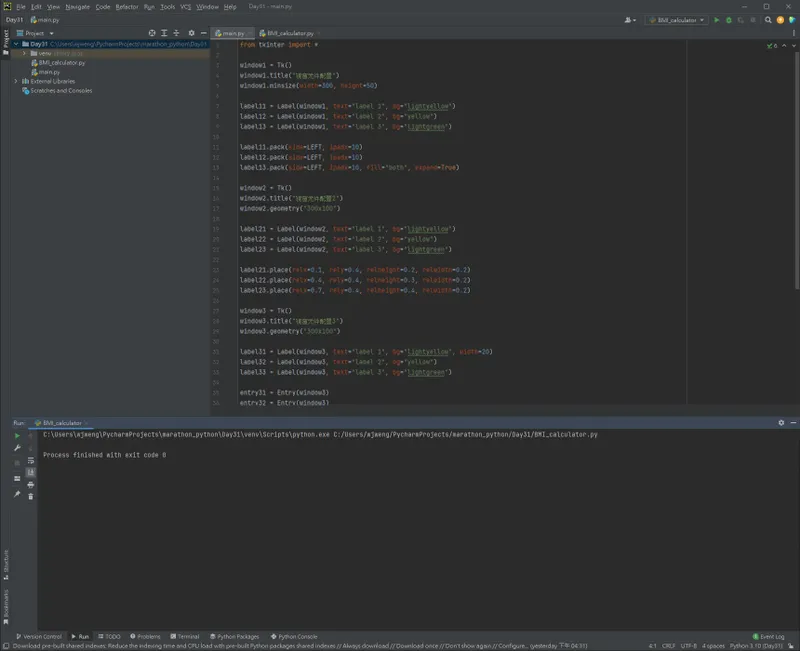The width and height of the screenshot is (800, 651).
Task: Toggle scroll to end in console
Action: pyautogui.click(x=31, y=472)
